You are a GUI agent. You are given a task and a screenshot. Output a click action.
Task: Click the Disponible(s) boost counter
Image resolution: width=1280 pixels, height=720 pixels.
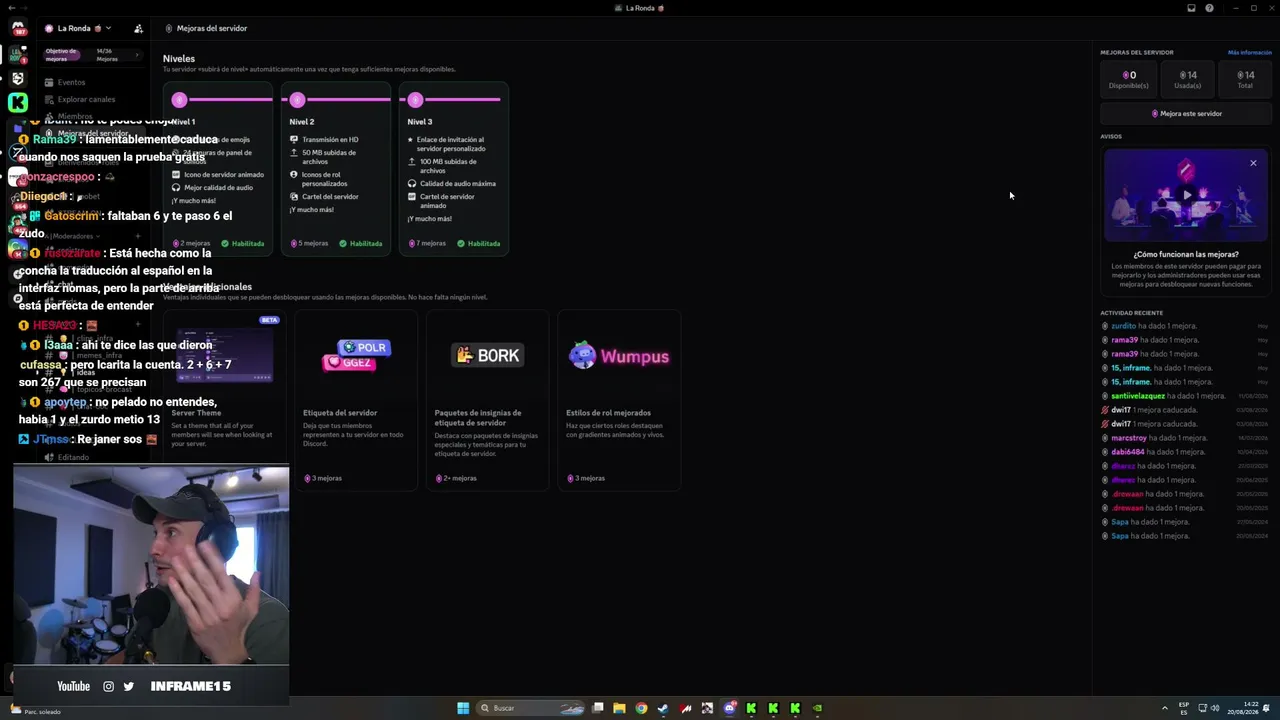pos(1129,79)
